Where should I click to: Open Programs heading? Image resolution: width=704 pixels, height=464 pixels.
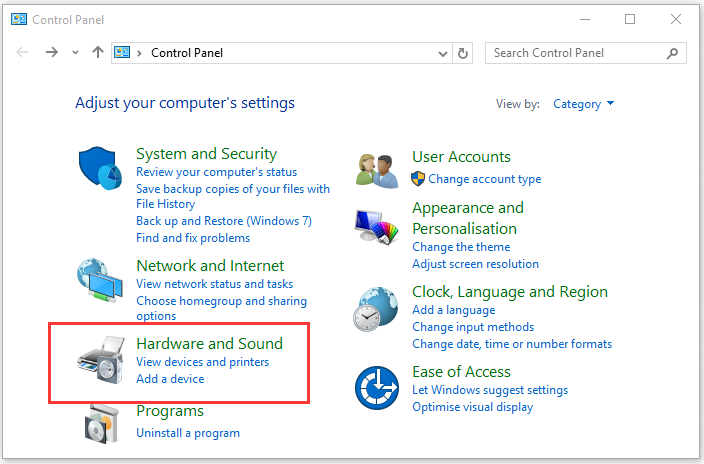[170, 411]
